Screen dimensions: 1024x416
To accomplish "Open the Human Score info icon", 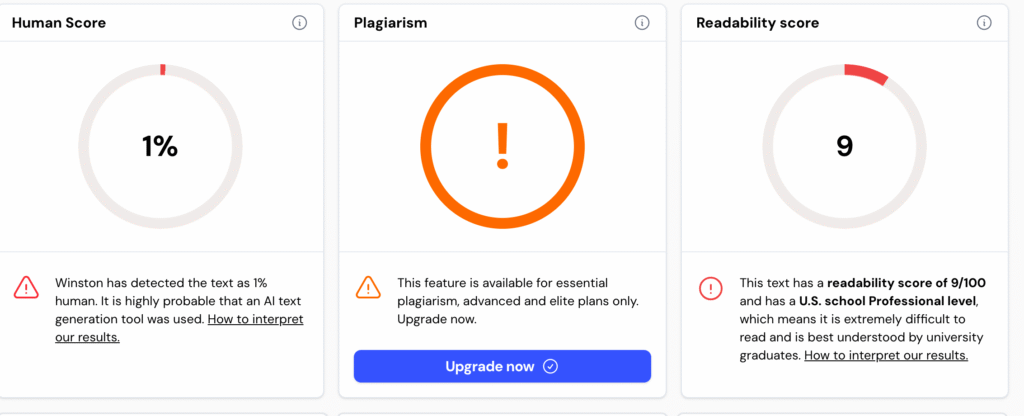I will [299, 23].
